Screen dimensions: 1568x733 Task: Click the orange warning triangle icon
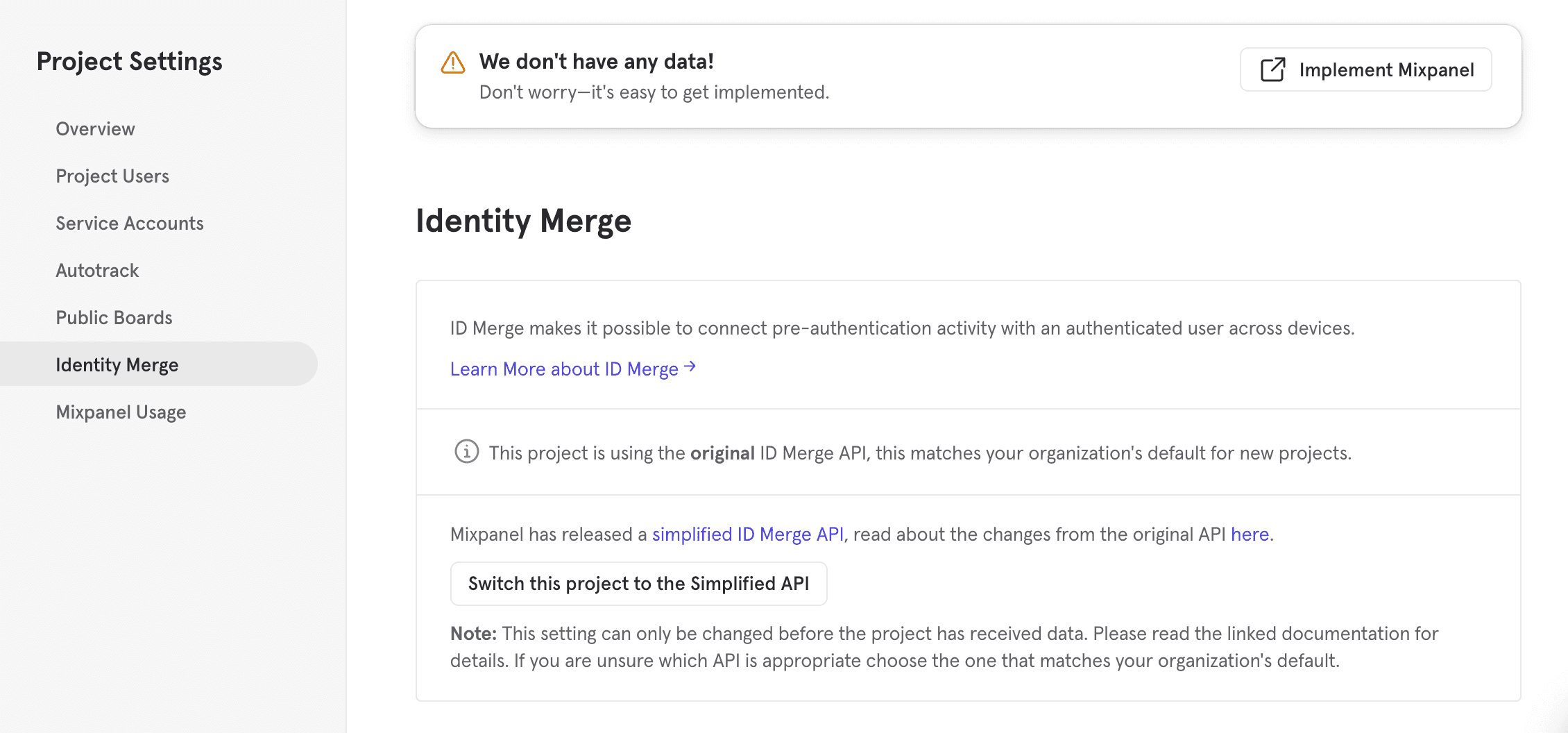453,62
